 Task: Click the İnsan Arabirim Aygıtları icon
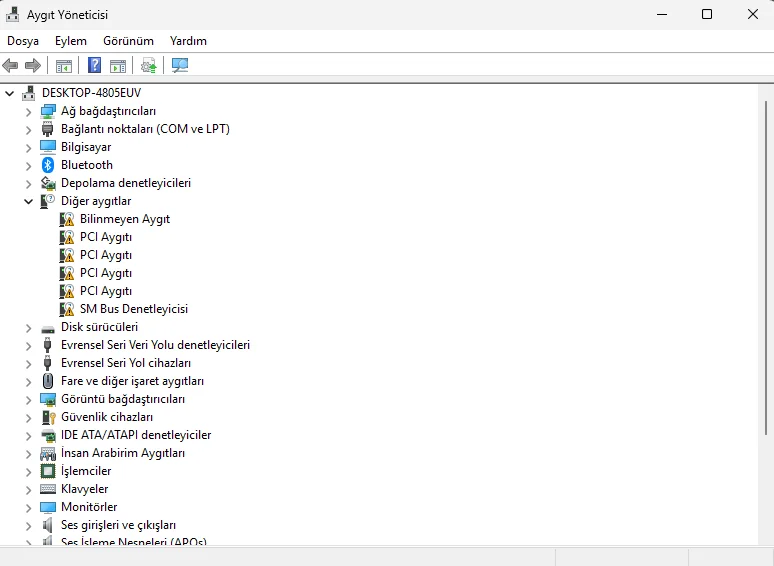click(48, 453)
